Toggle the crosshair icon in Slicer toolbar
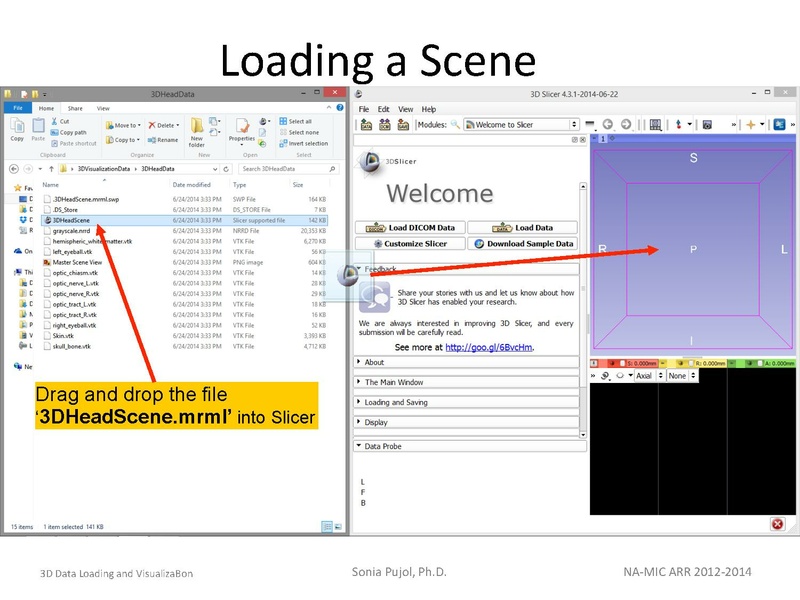Viewport: 800px width, 600px height. (x=751, y=124)
